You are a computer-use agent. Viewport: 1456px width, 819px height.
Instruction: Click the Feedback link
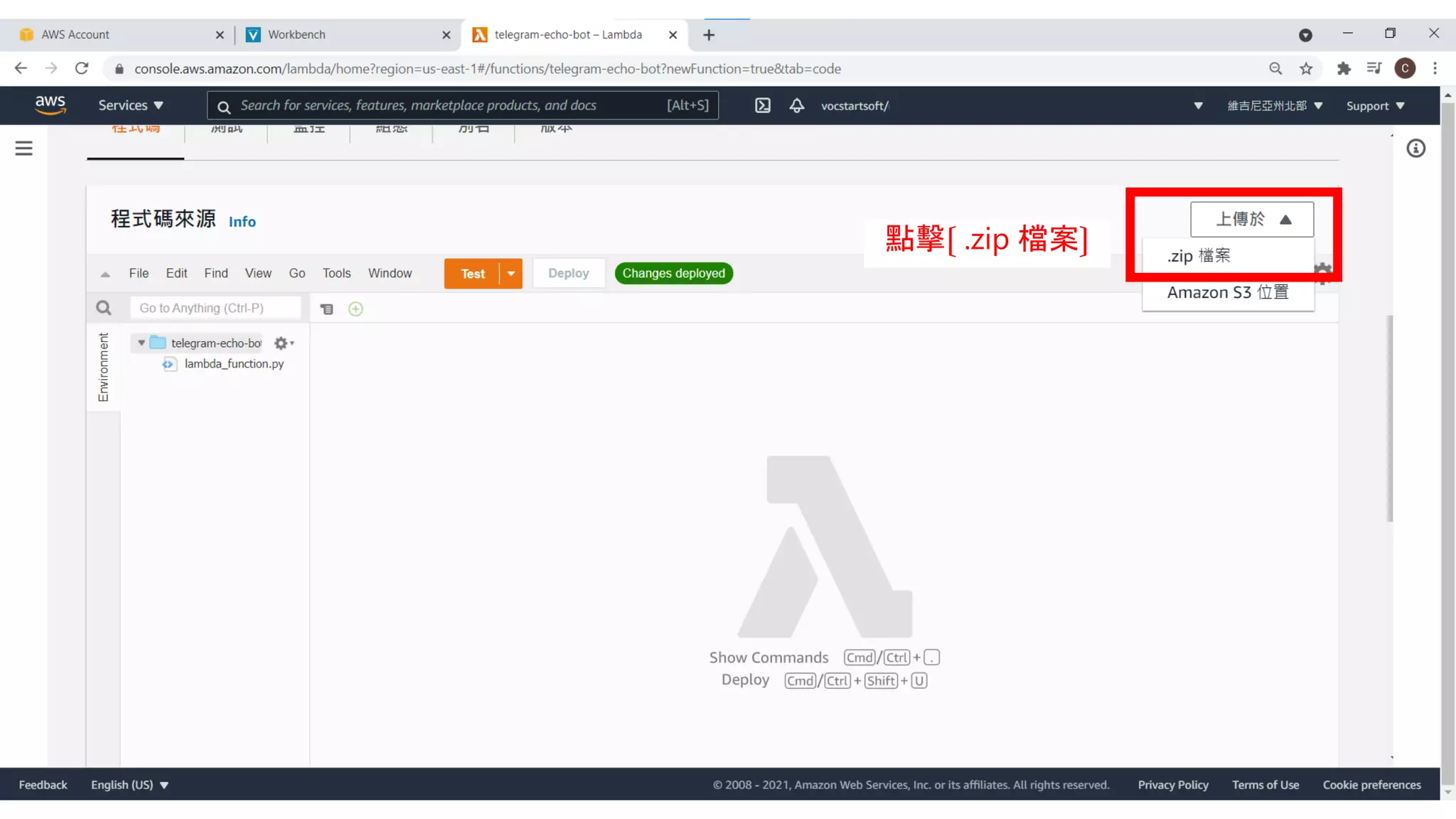pos(43,785)
